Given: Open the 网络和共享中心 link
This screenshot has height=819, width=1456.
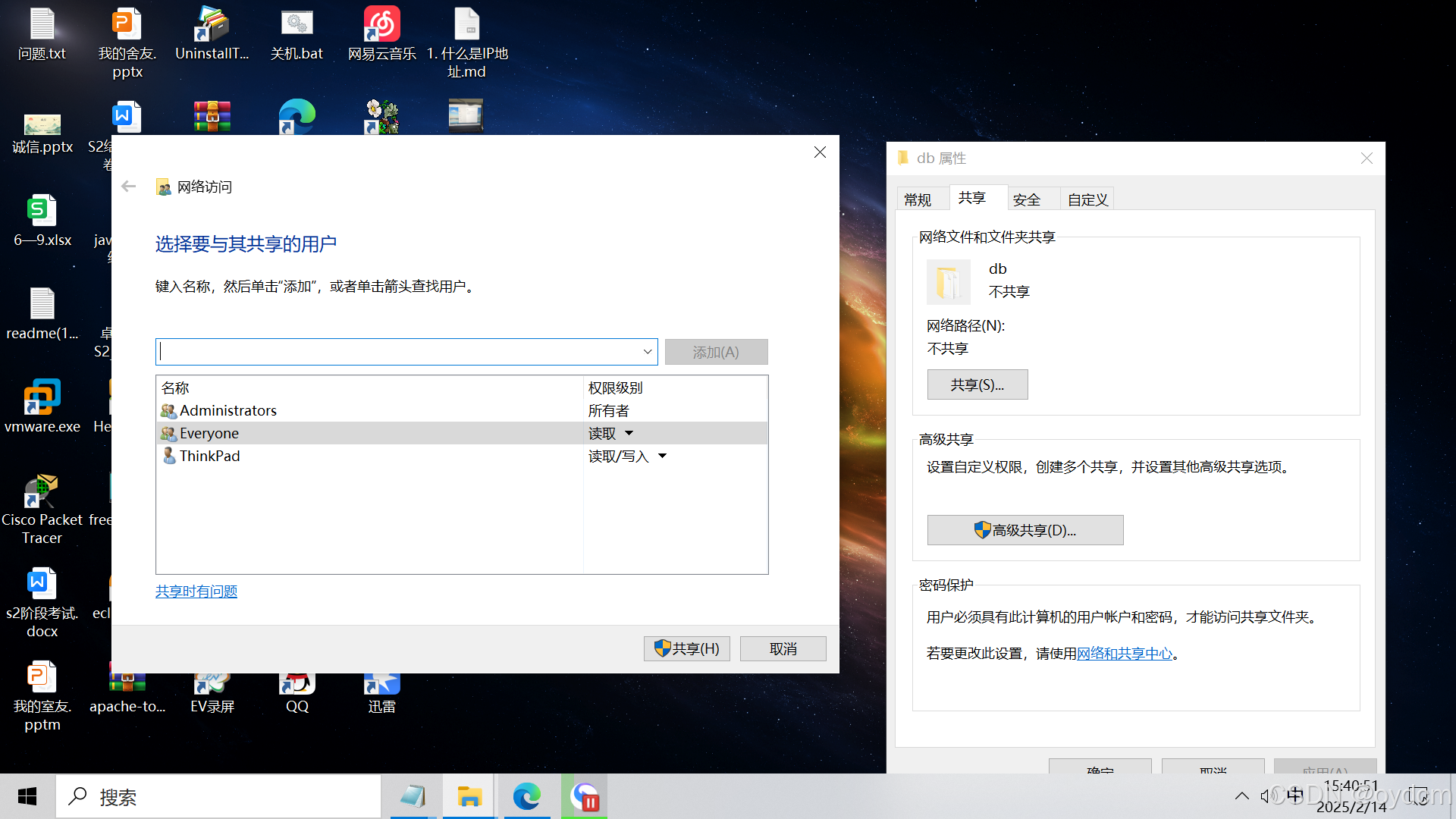Looking at the screenshot, I should [x=1125, y=654].
